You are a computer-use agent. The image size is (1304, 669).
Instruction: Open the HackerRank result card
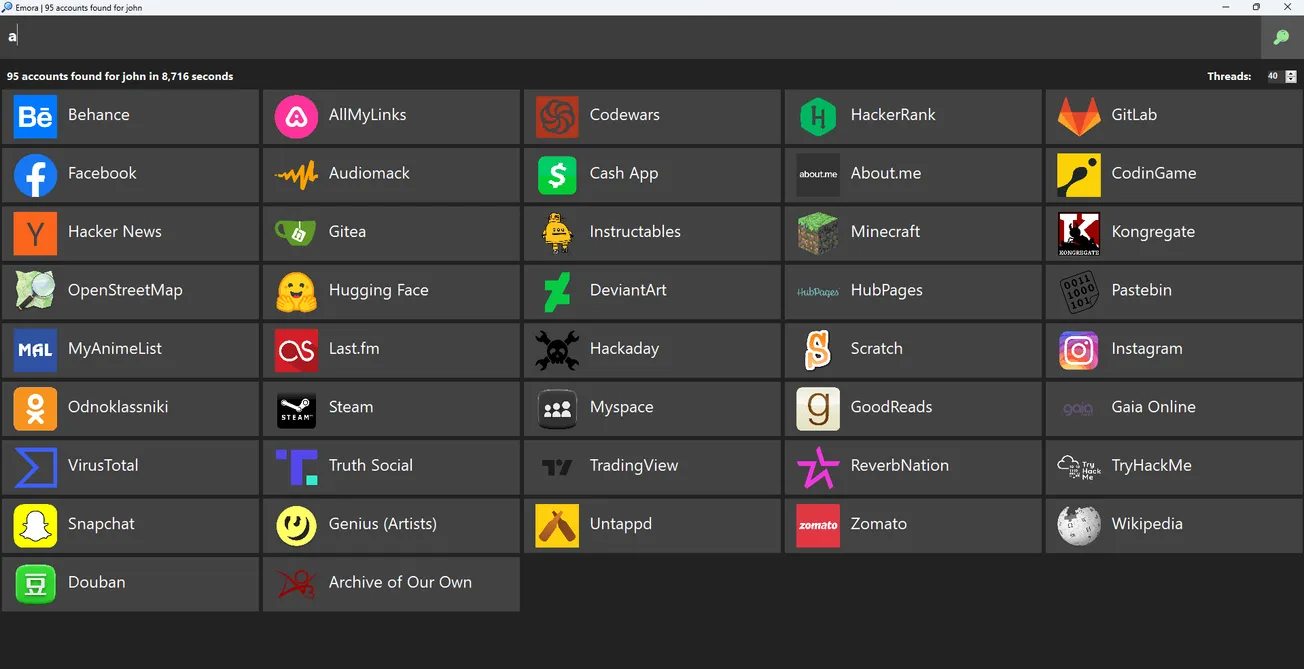pyautogui.click(x=912, y=116)
